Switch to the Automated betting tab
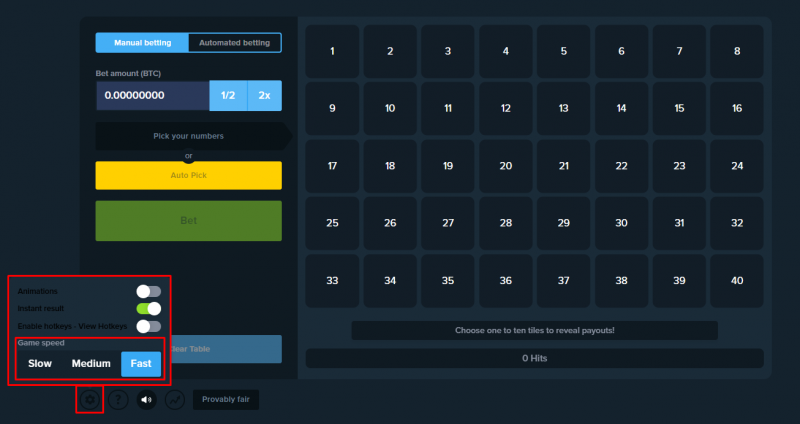Screen dimensions: 800x424 point(235,43)
